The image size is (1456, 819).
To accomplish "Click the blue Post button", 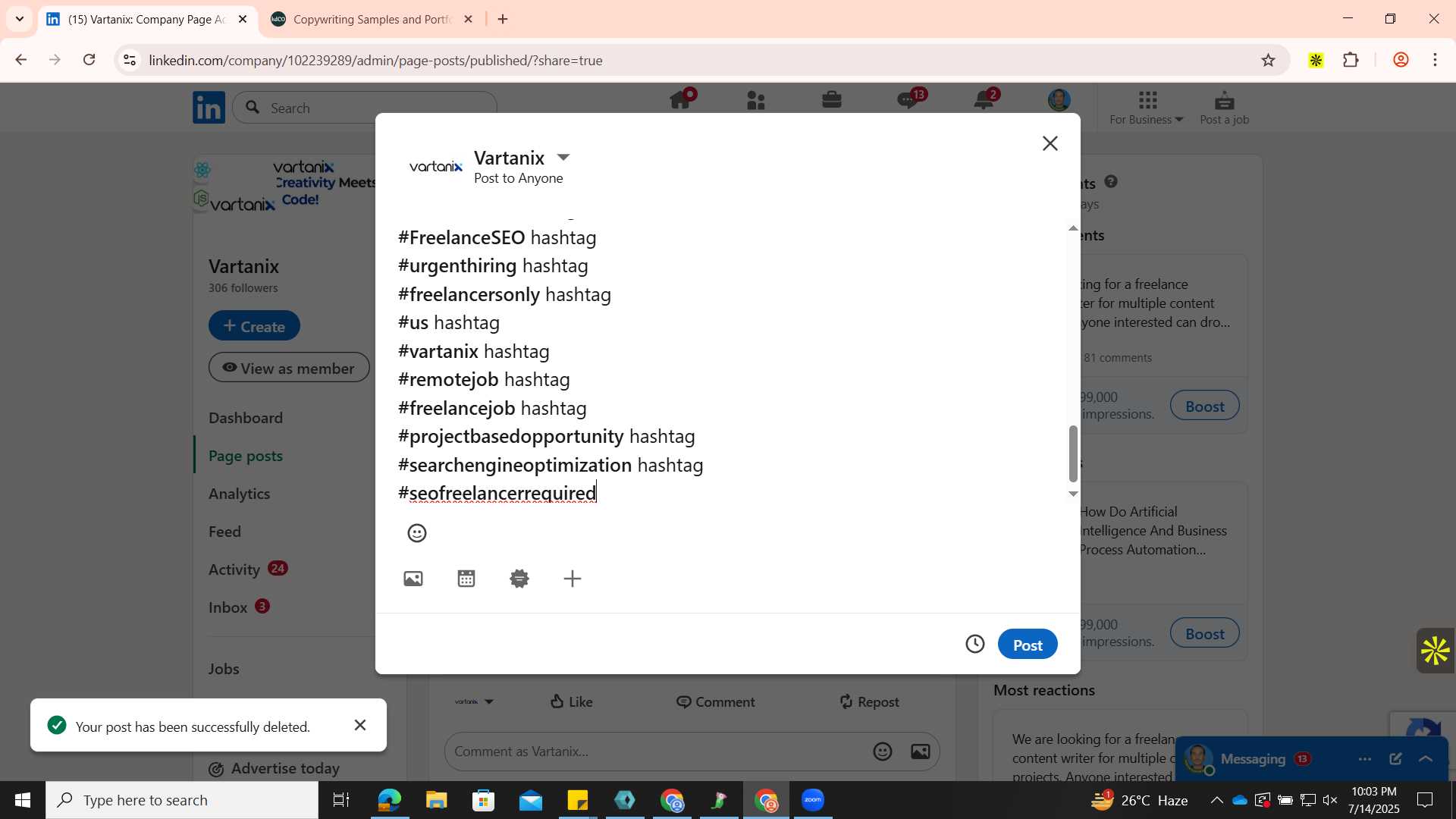I will (x=1028, y=644).
